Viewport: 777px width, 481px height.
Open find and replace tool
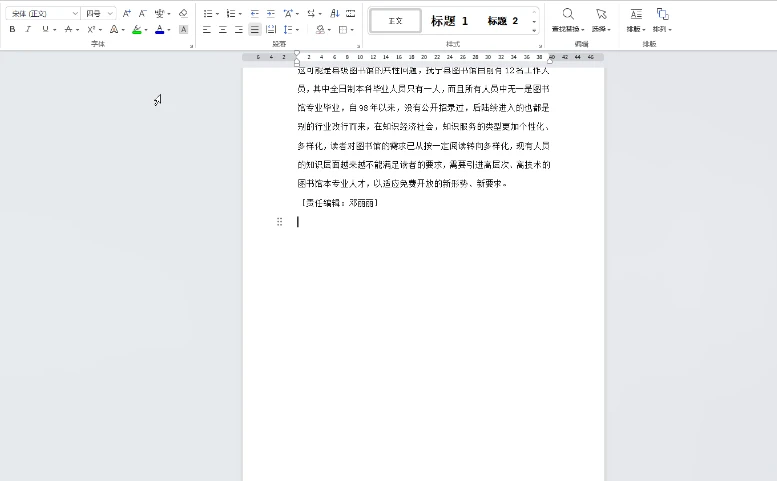click(568, 20)
